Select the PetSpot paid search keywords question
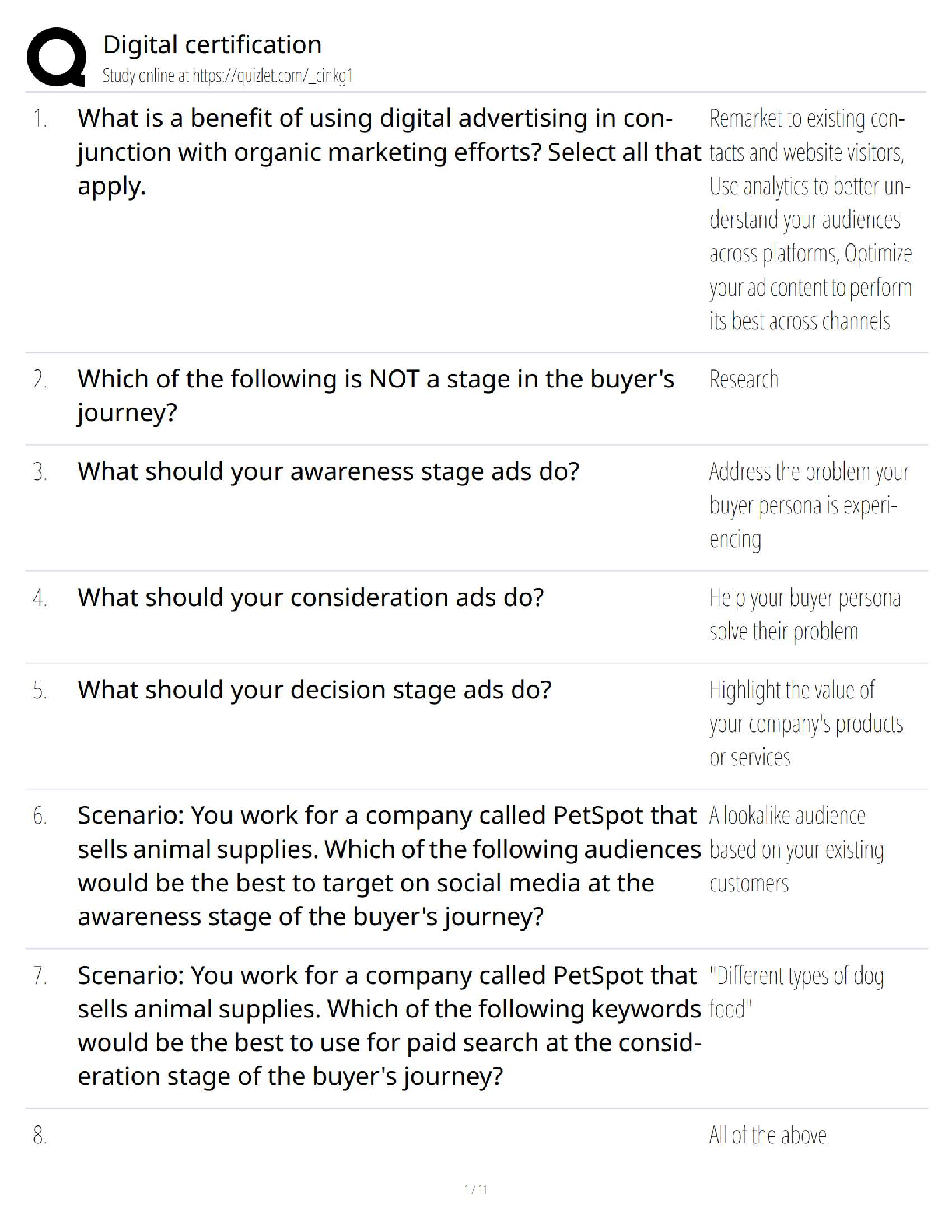This screenshot has height=1232, width=952. tap(388, 1025)
